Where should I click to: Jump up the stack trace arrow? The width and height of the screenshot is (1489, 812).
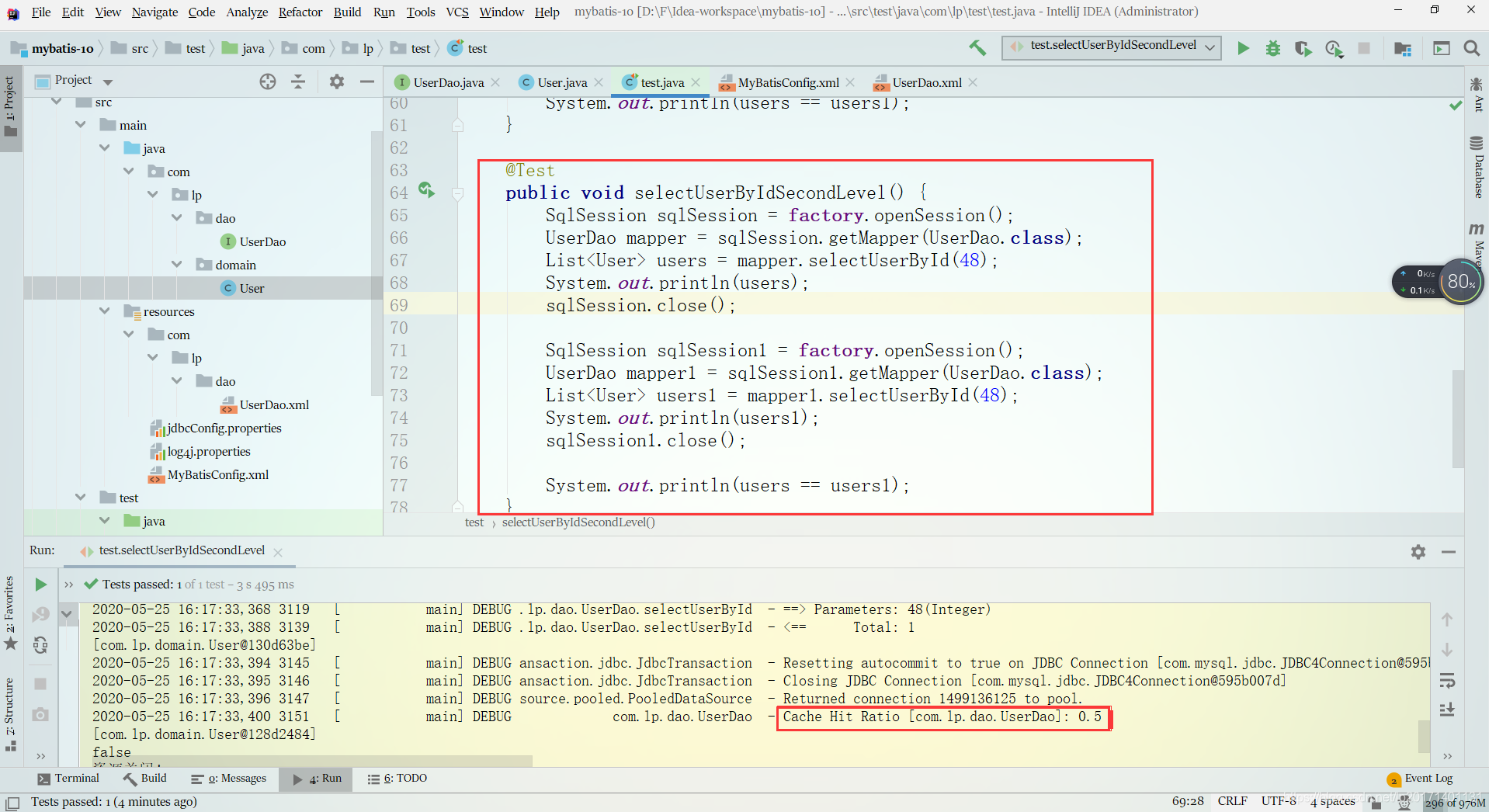pos(1447,619)
